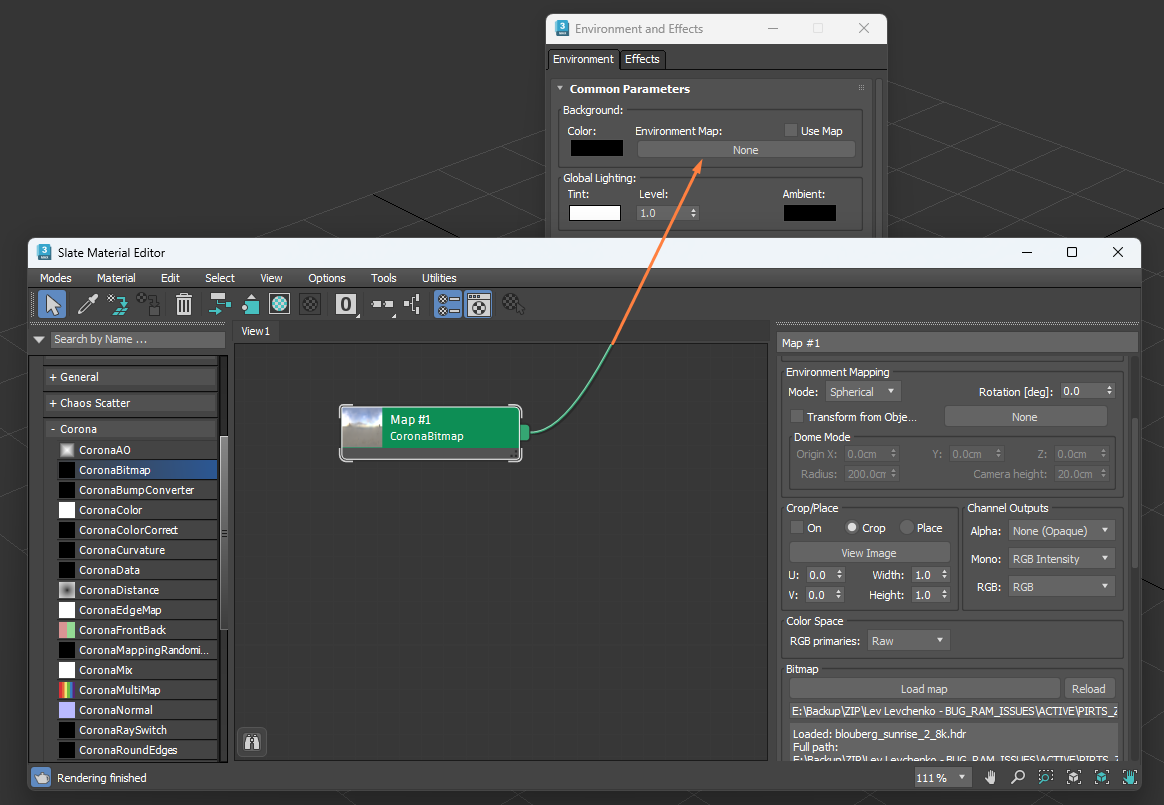The image size is (1164, 805).
Task: Click the Material ID Channel icon
Action: [346, 304]
